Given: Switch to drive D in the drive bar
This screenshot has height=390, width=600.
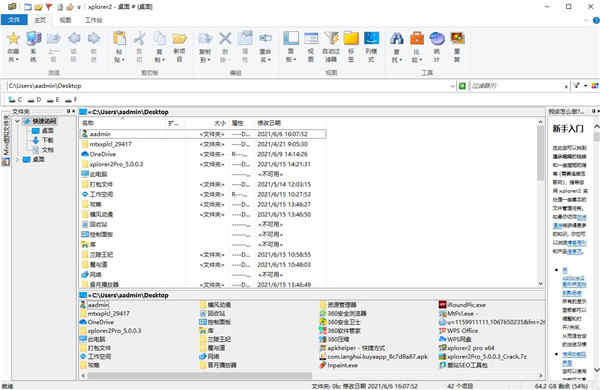Looking at the screenshot, I should (x=34, y=100).
